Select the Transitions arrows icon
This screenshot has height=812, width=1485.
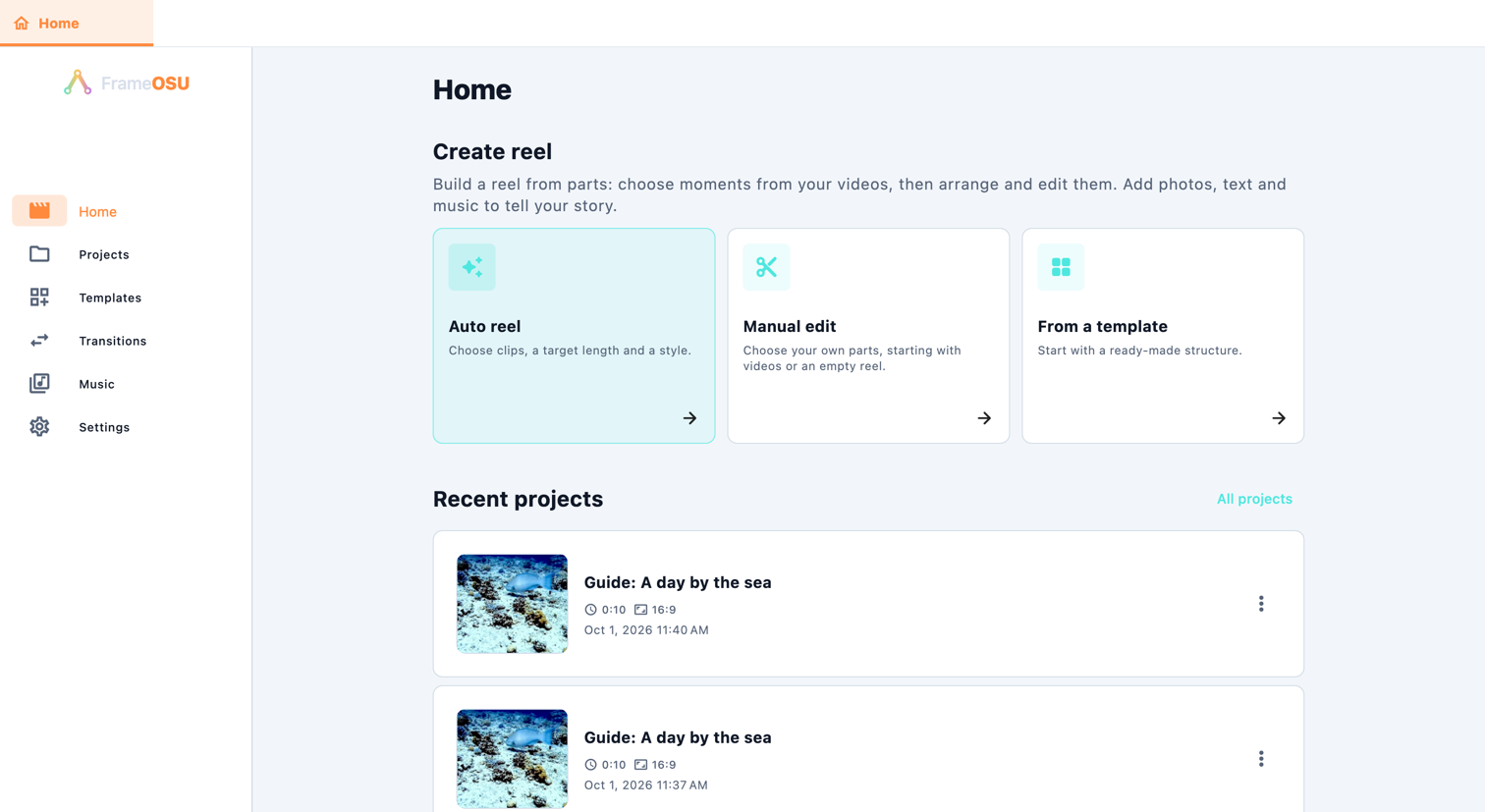click(39, 341)
